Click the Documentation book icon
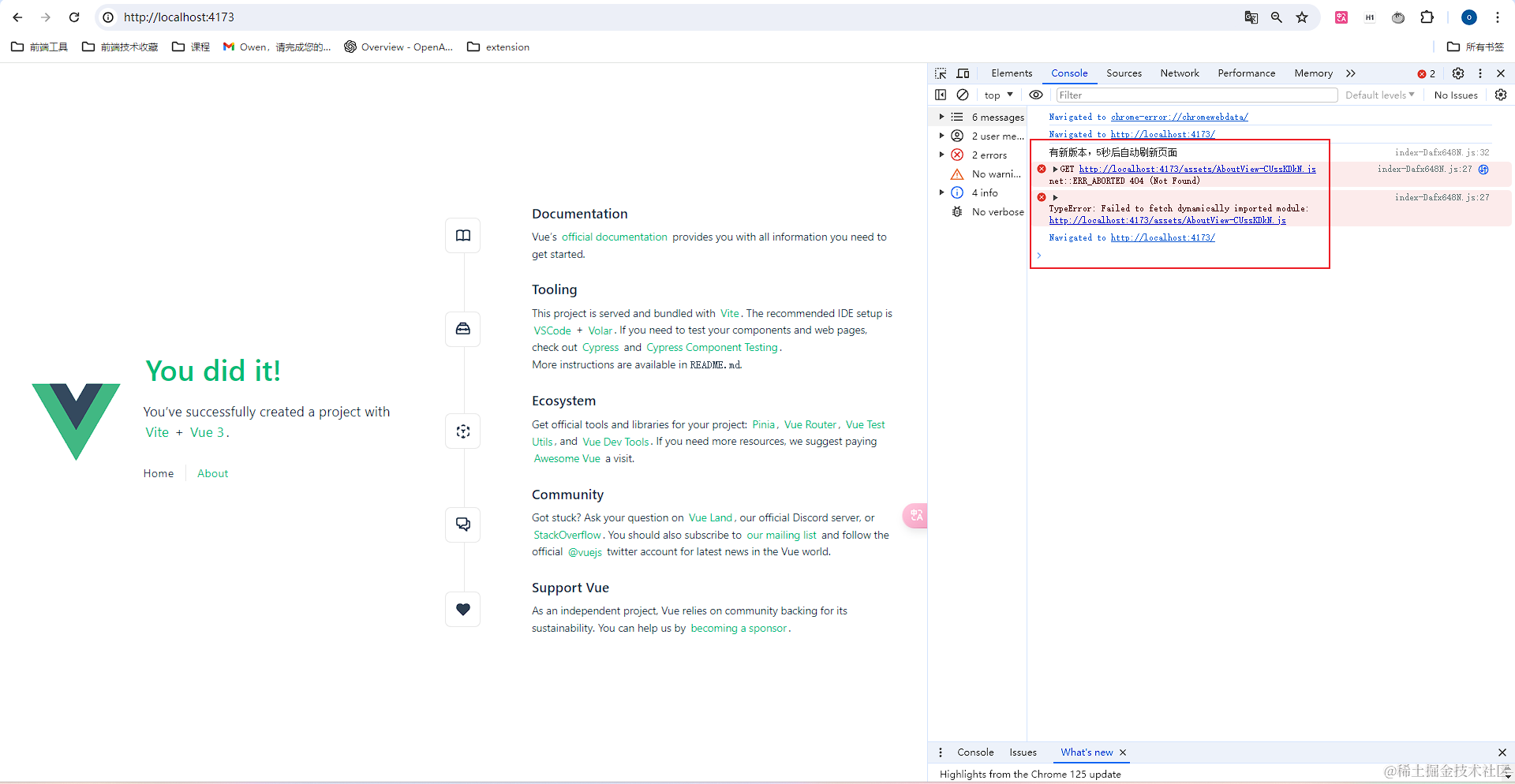This screenshot has width=1515, height=784. [x=463, y=235]
